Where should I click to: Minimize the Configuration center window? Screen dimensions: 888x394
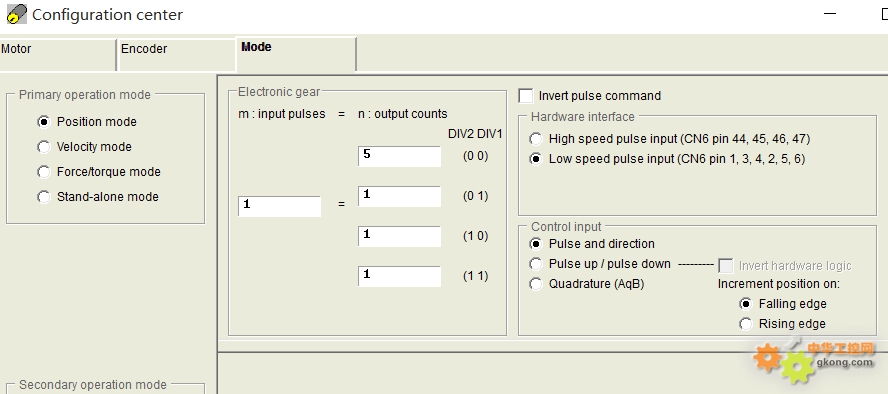[x=830, y=14]
